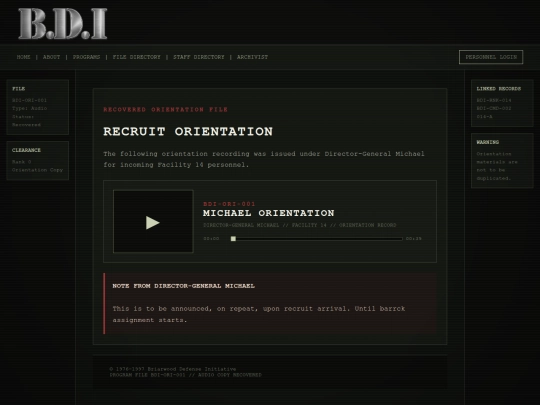Click the 'Type: Audio' file detail
540x405 pixels.
[x=29, y=108]
